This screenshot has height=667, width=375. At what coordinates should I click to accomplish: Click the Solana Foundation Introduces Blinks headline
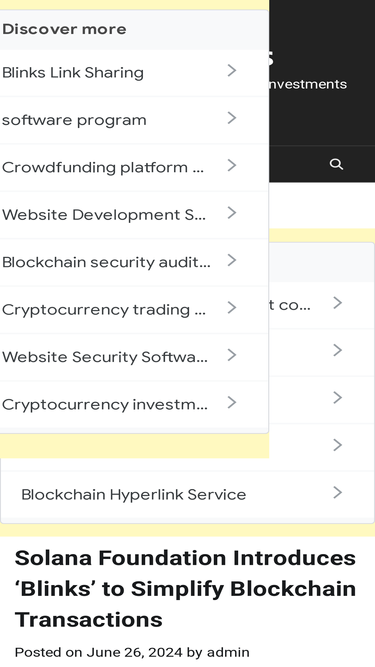pyautogui.click(x=185, y=589)
